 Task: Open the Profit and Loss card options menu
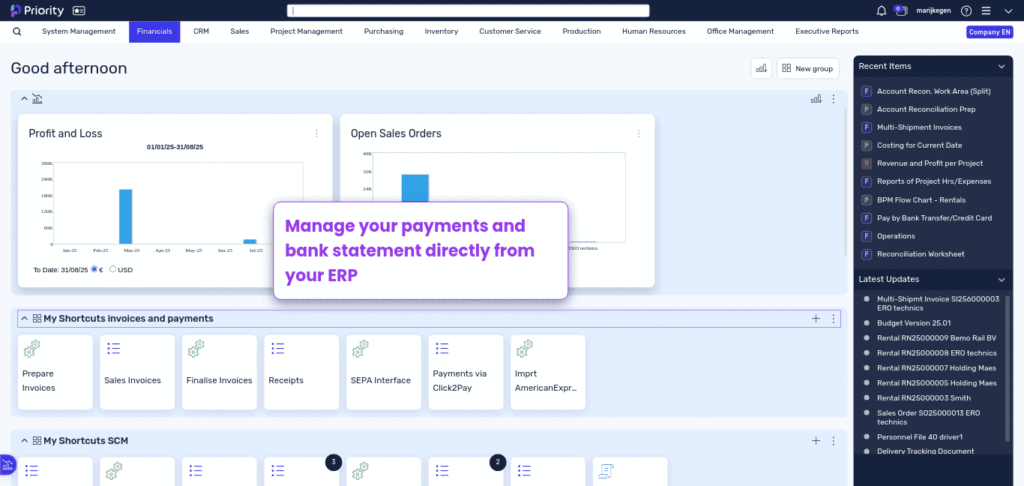(x=317, y=133)
